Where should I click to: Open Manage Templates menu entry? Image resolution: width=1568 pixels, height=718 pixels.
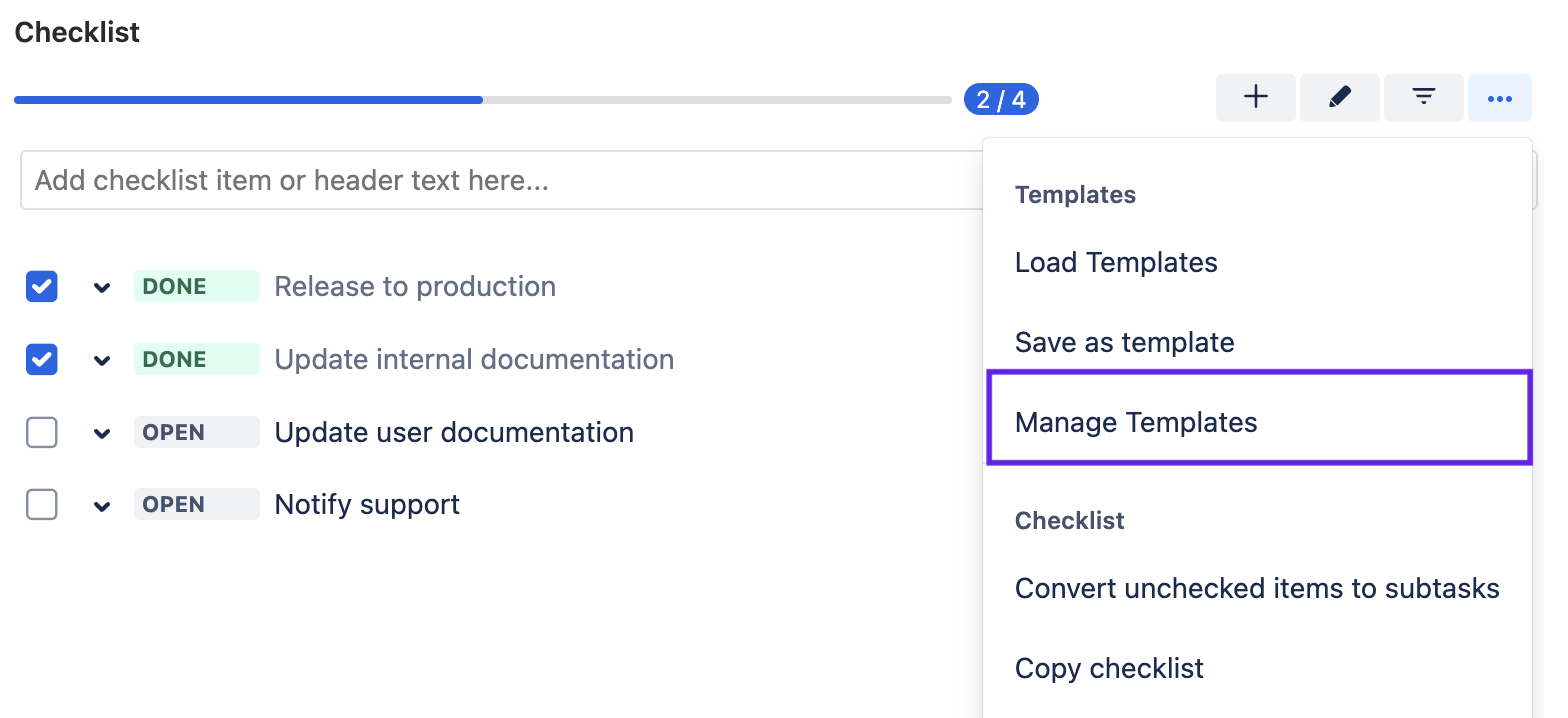click(x=1136, y=423)
